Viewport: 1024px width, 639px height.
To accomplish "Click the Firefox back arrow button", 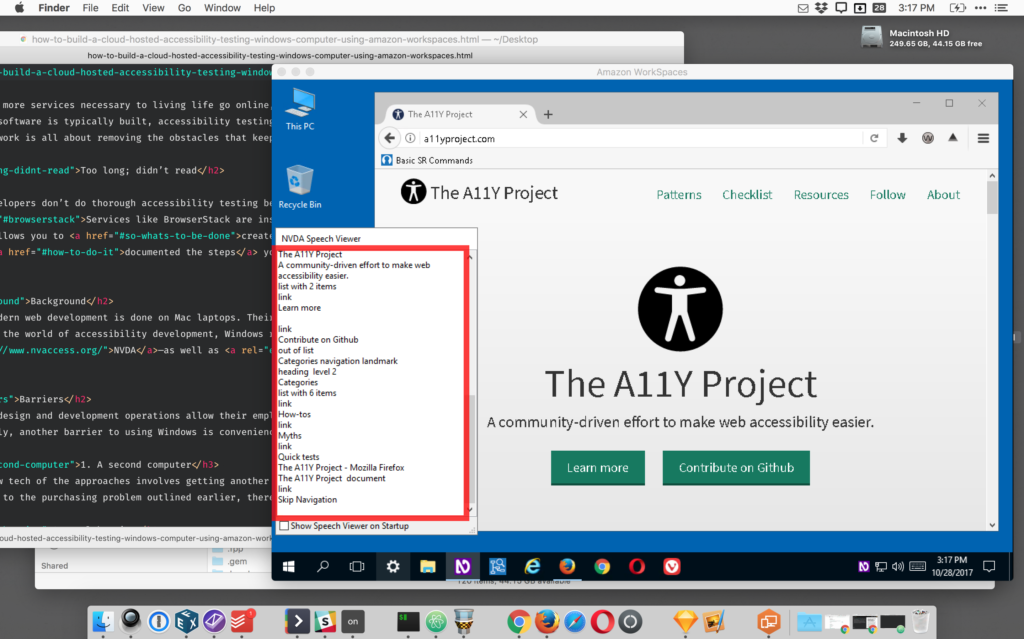I will [x=390, y=138].
